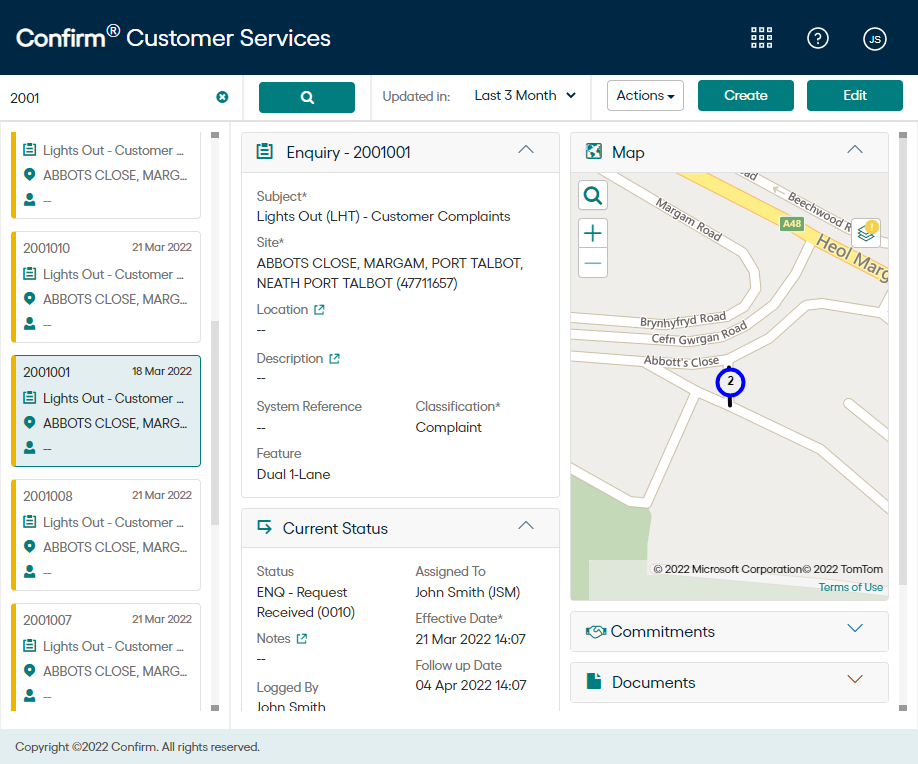Collapse the Current Status panel
The height and width of the screenshot is (764, 918).
coord(526,526)
